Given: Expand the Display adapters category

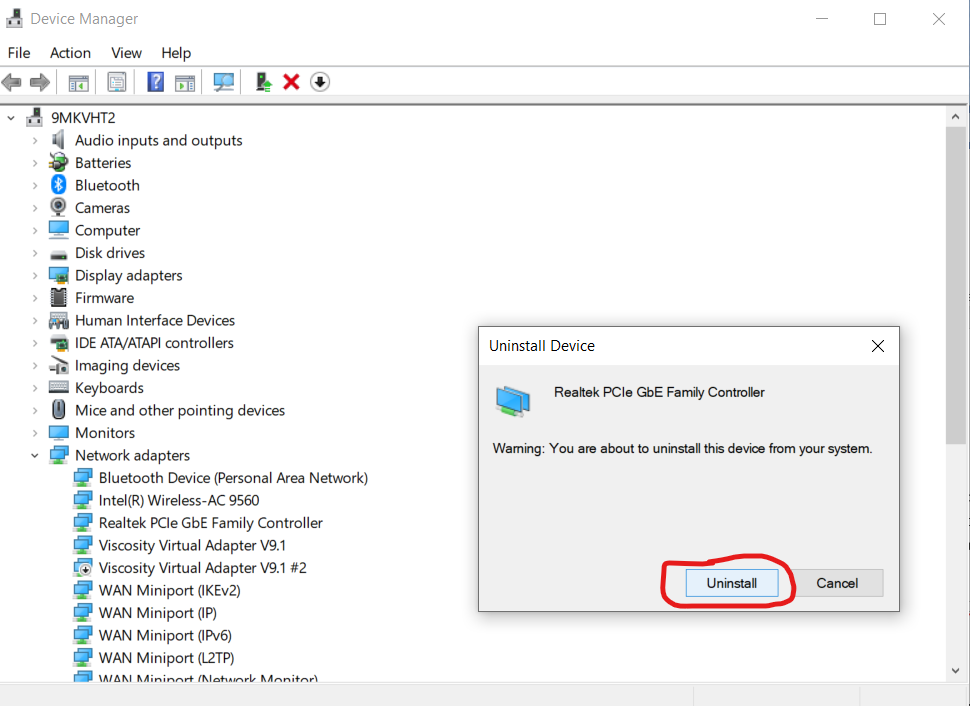Looking at the screenshot, I should click(35, 275).
